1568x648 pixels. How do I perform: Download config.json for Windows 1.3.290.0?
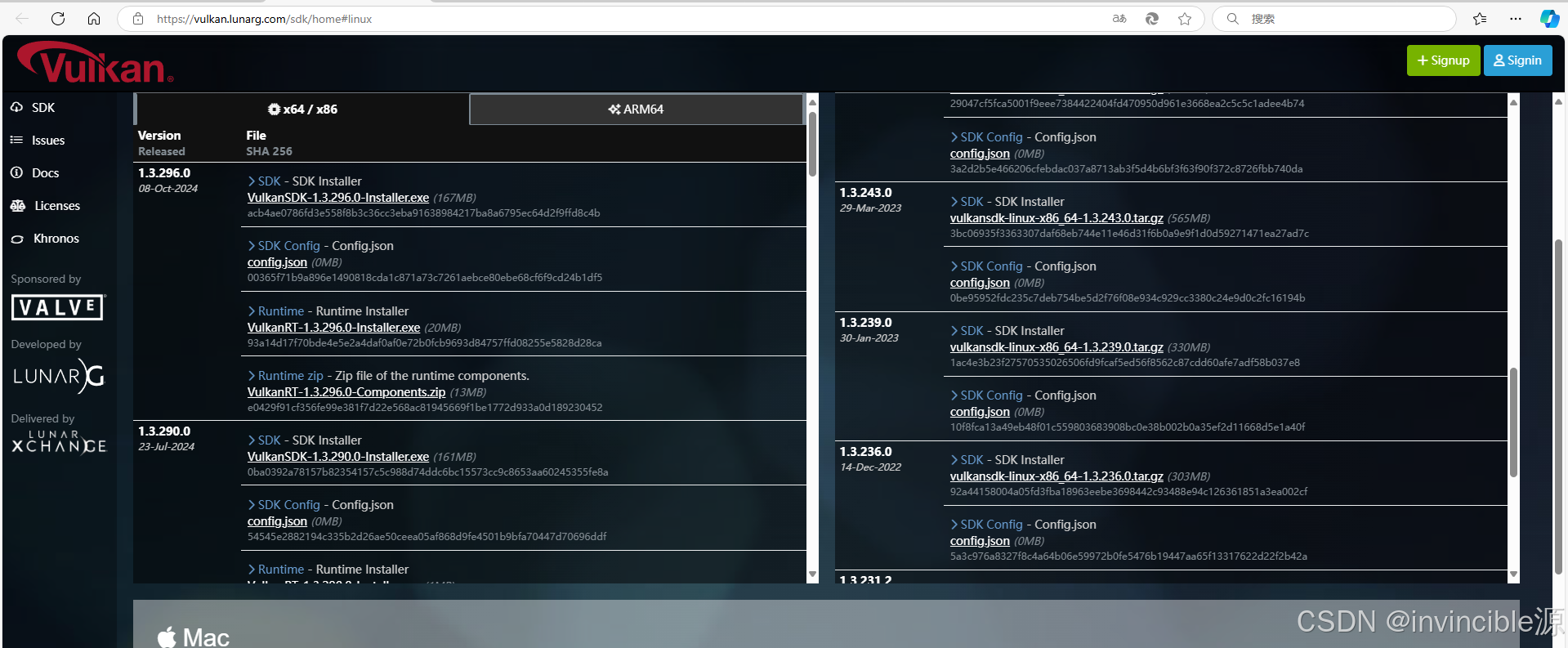tap(277, 521)
